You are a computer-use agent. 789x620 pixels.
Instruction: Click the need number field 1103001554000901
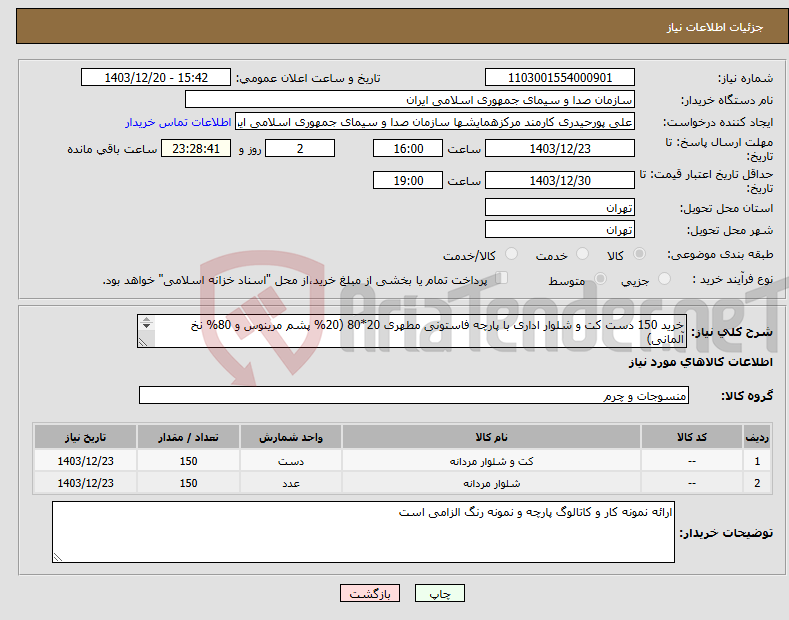coord(560,78)
